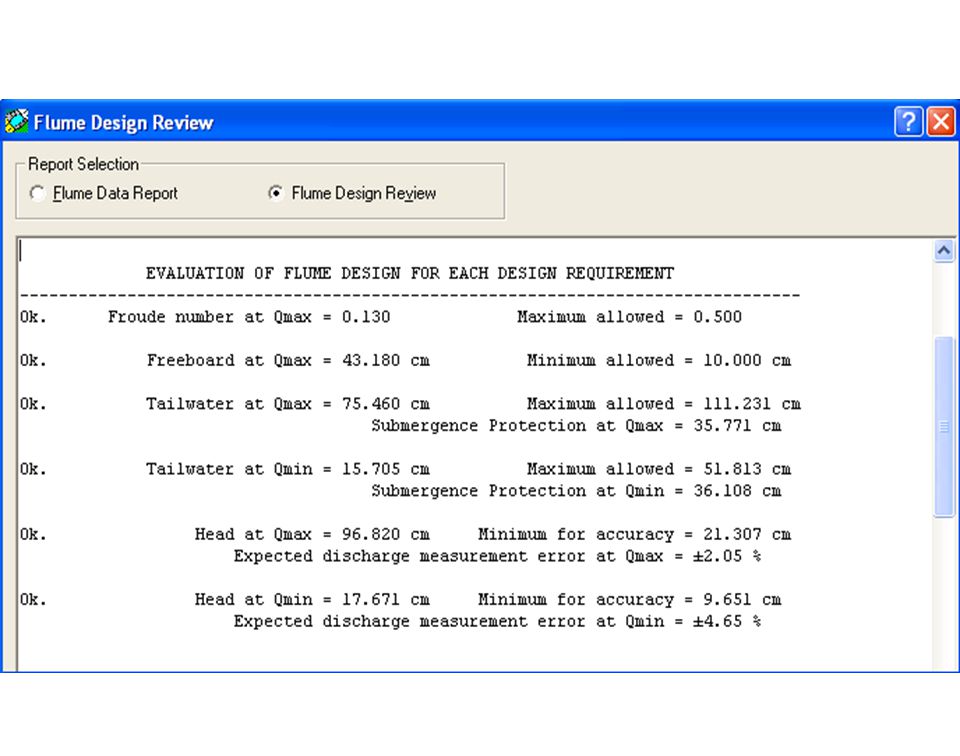Click Tailwater at Qmax = 75.460 cm
Viewport: 960px width, 756px height.
[288, 403]
